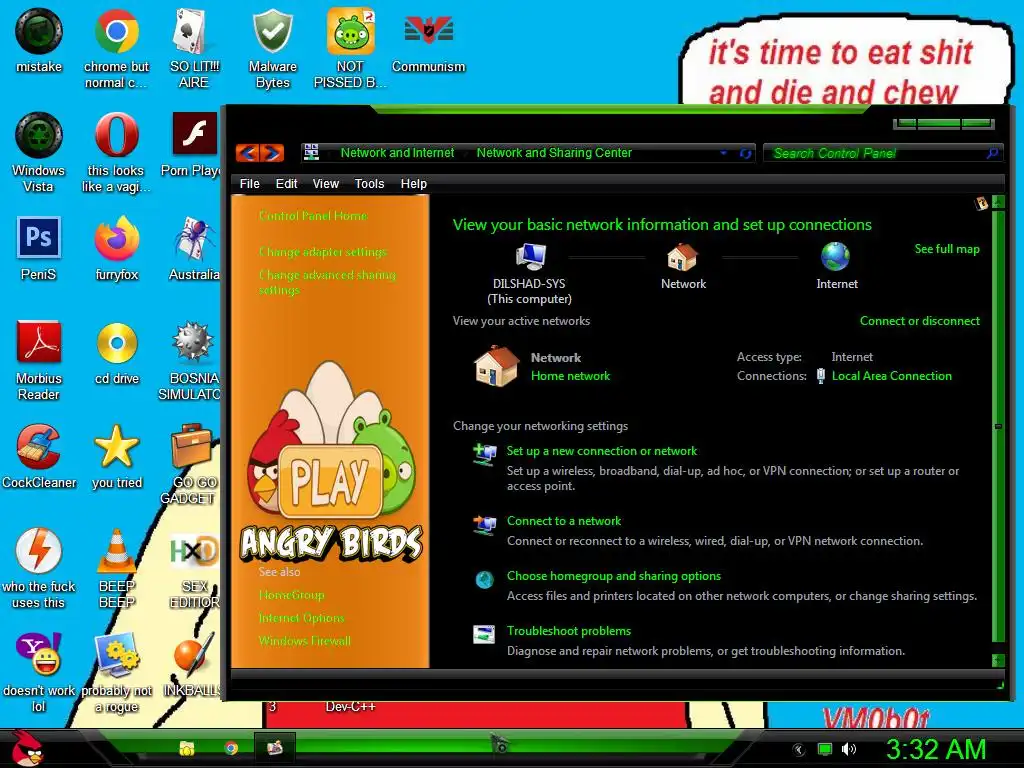Image resolution: width=1024 pixels, height=768 pixels.
Task: Click 'Connect to a network' link
Action: click(x=564, y=520)
